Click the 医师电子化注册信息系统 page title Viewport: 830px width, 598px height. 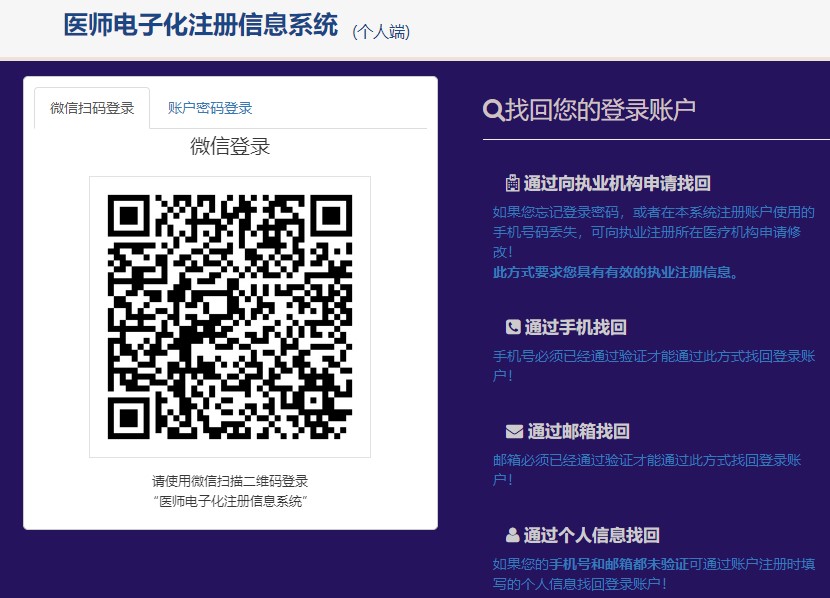pyautogui.click(x=200, y=26)
